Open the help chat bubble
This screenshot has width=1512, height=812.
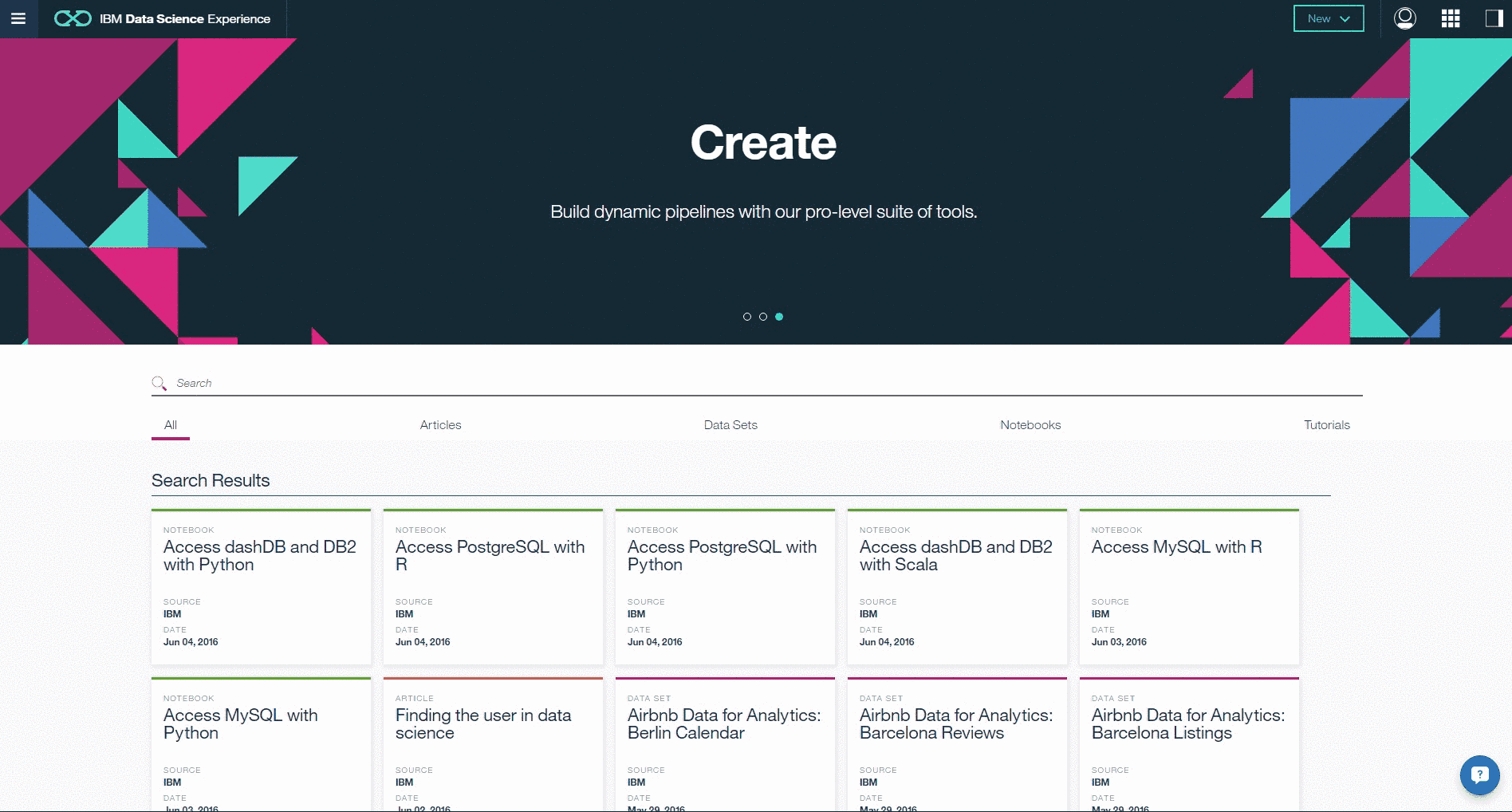point(1480,775)
